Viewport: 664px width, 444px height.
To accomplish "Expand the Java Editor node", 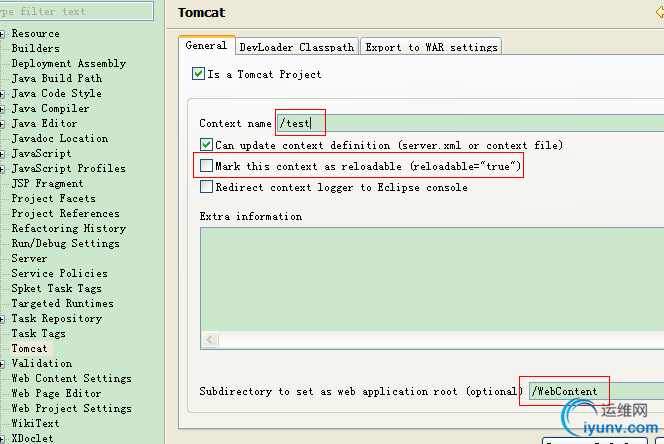I will coord(2,124).
